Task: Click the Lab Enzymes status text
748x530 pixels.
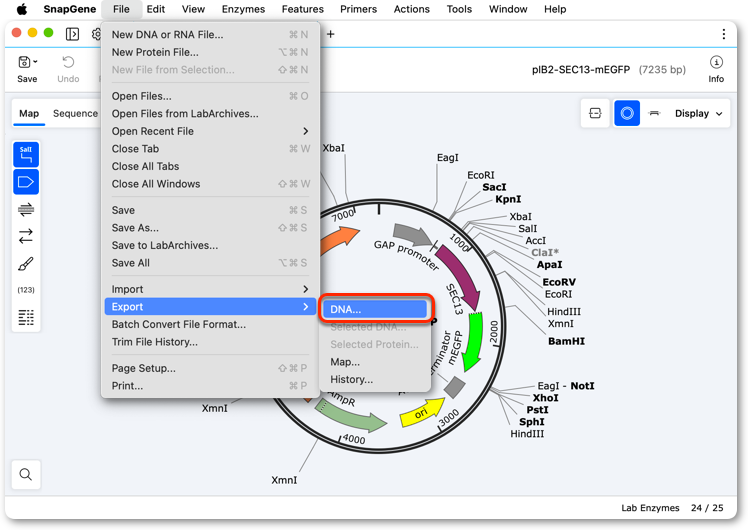Action: 650,508
